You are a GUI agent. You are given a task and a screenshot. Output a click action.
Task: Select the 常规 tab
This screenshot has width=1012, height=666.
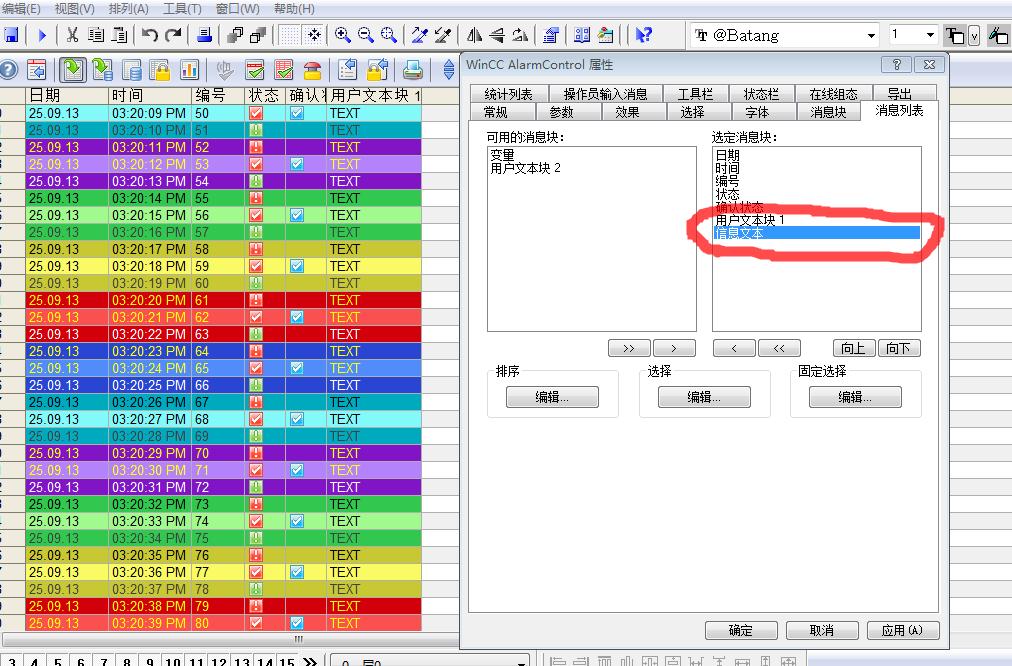(x=496, y=112)
